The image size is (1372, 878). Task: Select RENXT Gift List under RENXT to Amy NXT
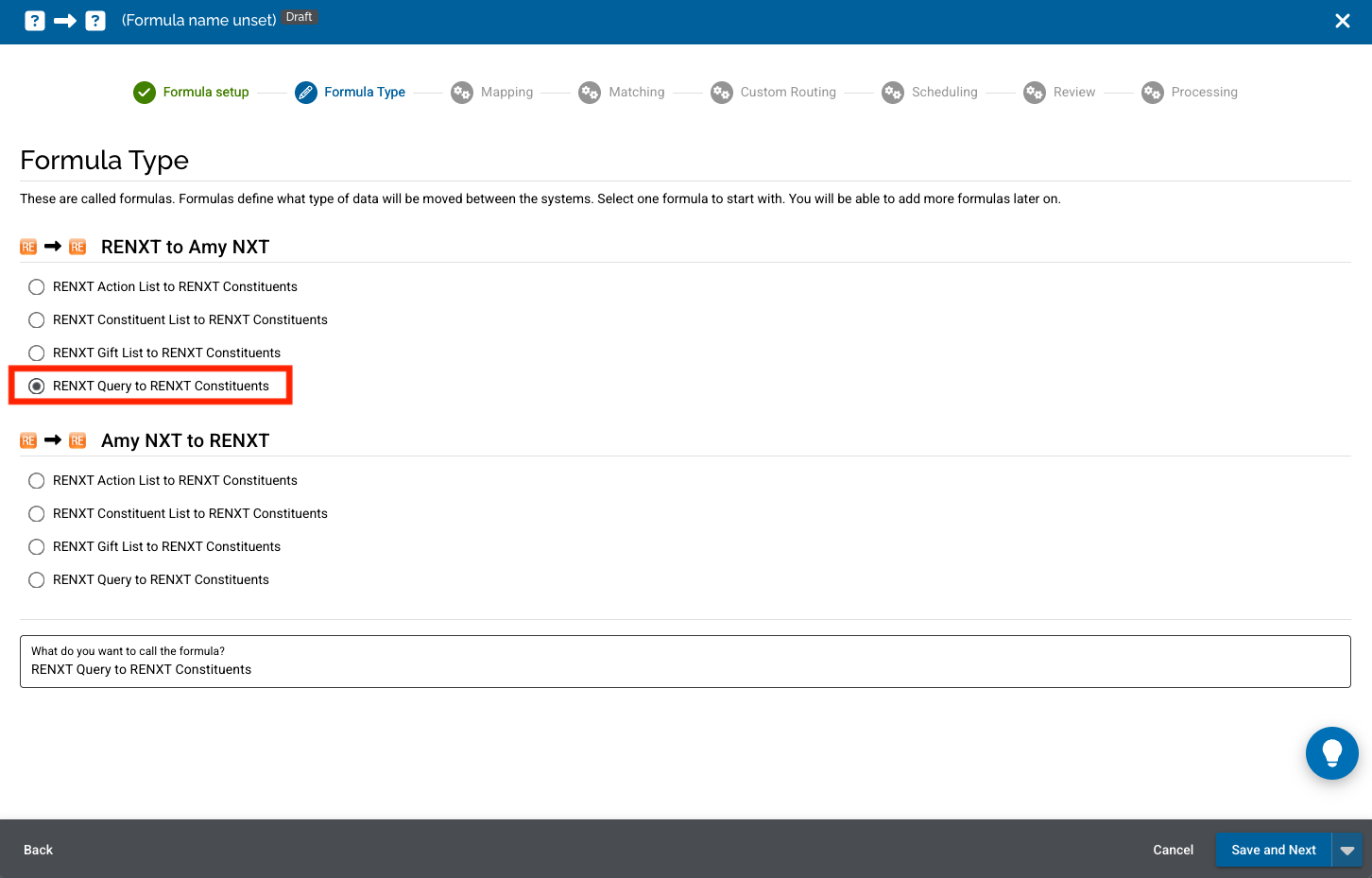(37, 353)
